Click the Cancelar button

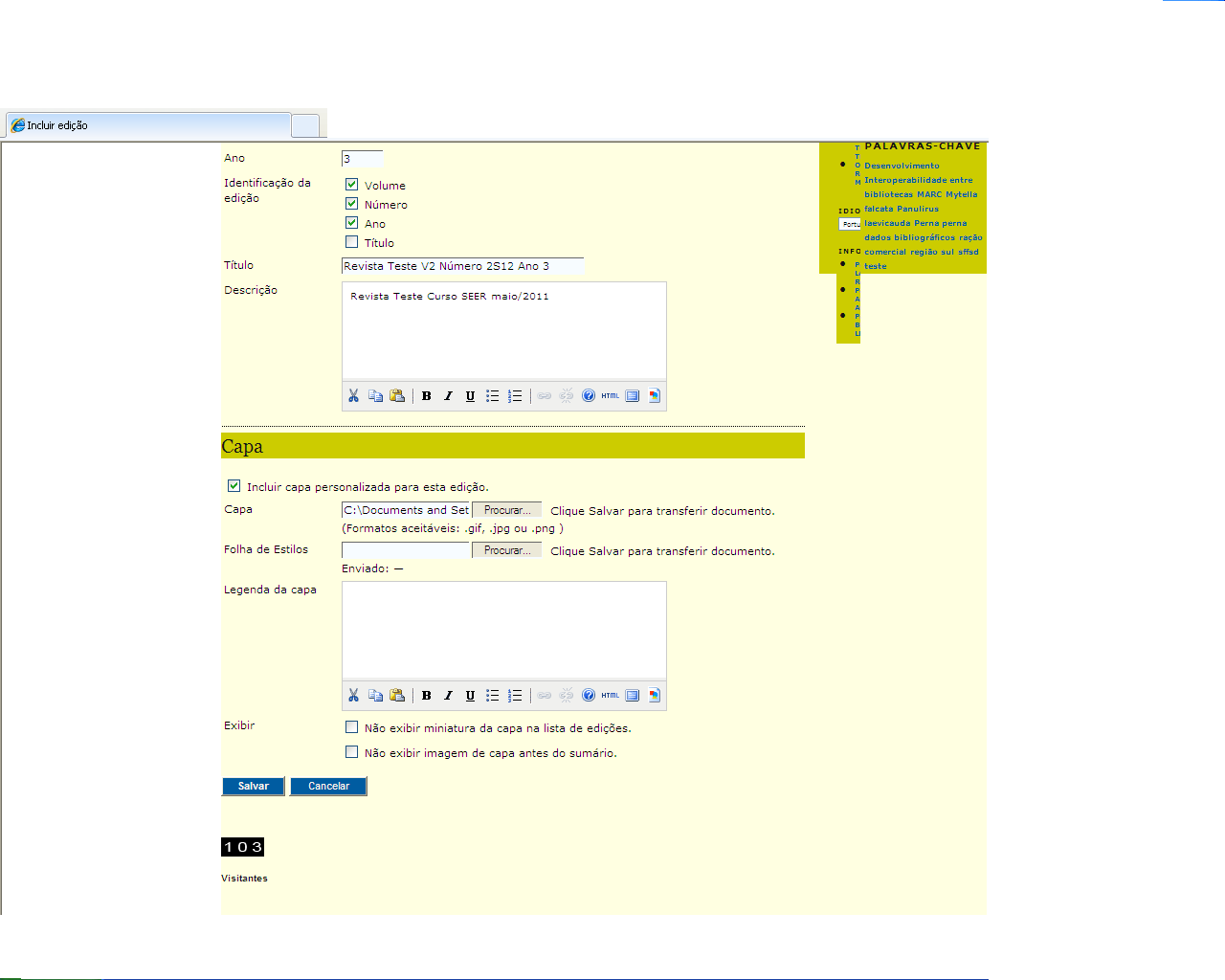pos(328,786)
